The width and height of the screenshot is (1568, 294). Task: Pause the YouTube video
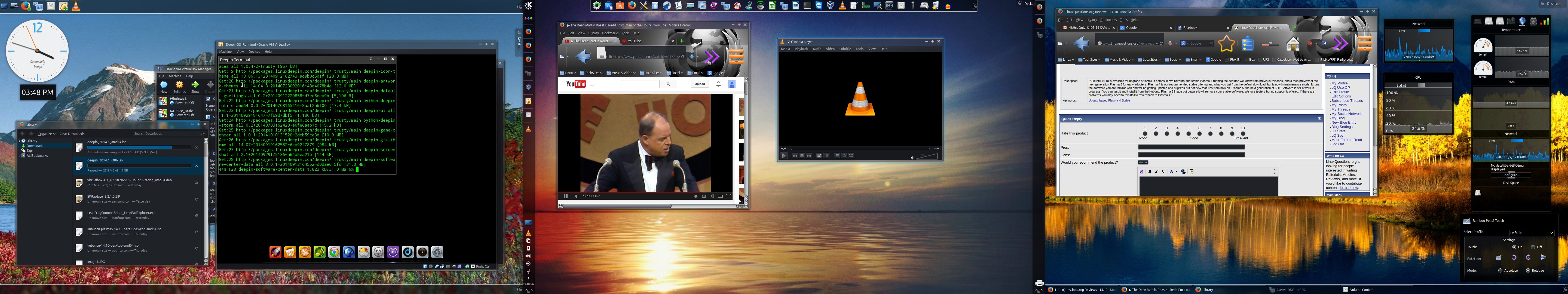[x=566, y=196]
